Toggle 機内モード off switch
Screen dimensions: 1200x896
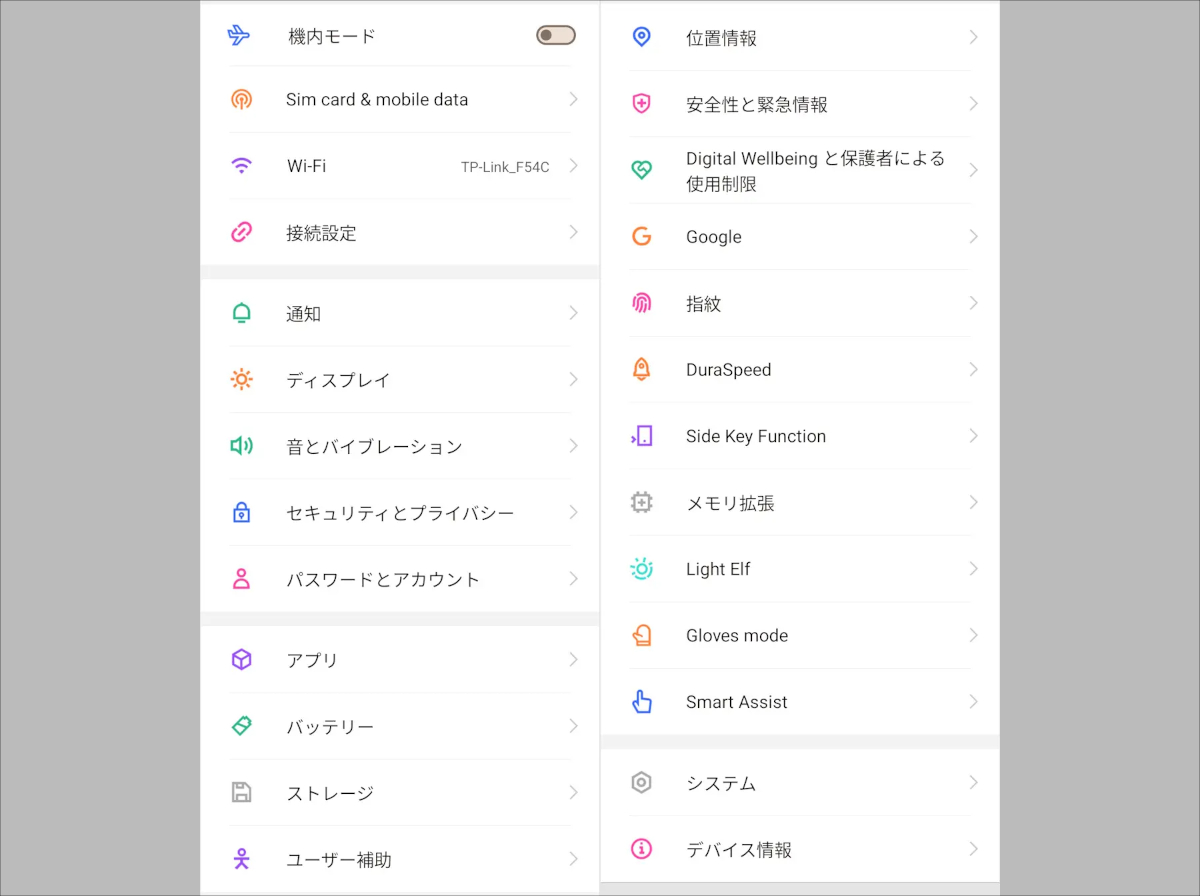click(555, 34)
